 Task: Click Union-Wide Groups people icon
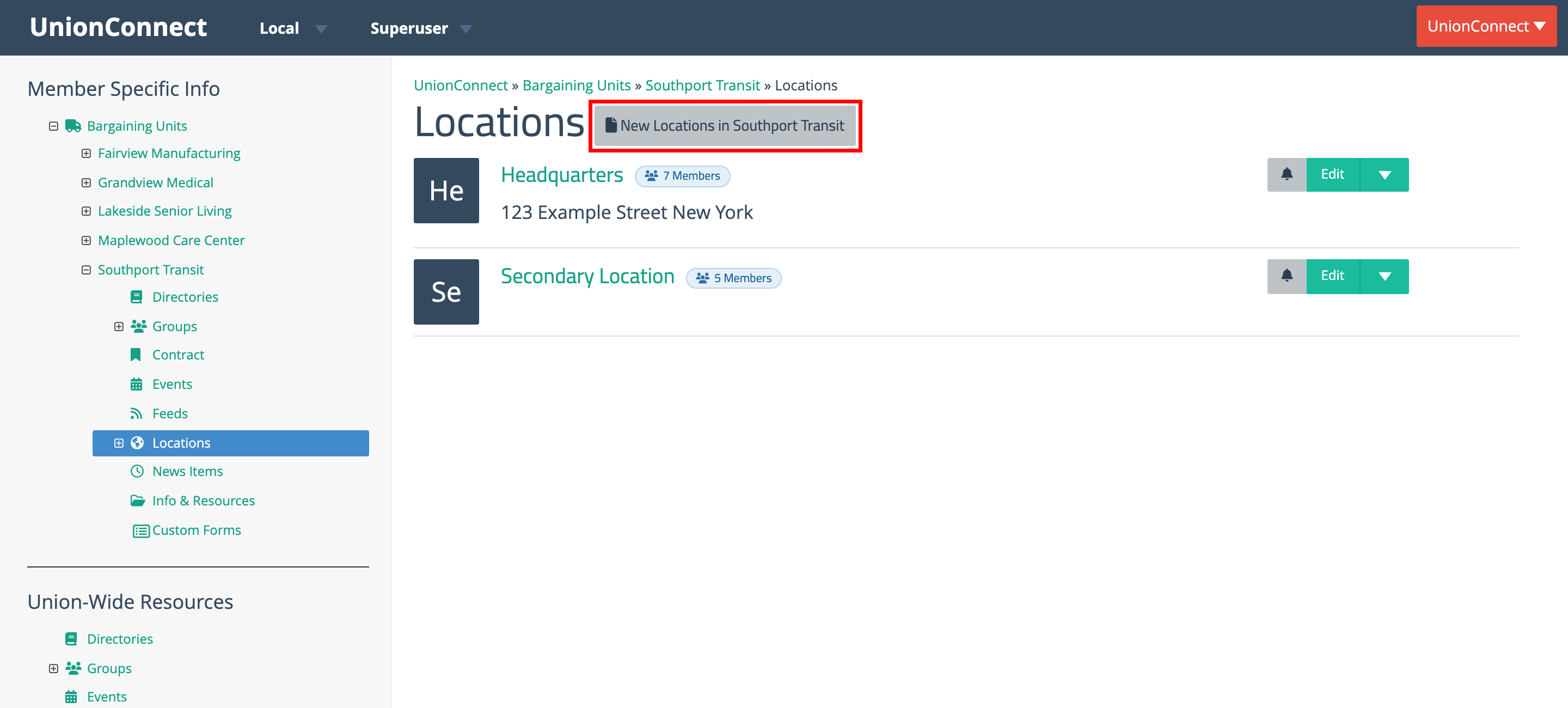click(x=73, y=668)
